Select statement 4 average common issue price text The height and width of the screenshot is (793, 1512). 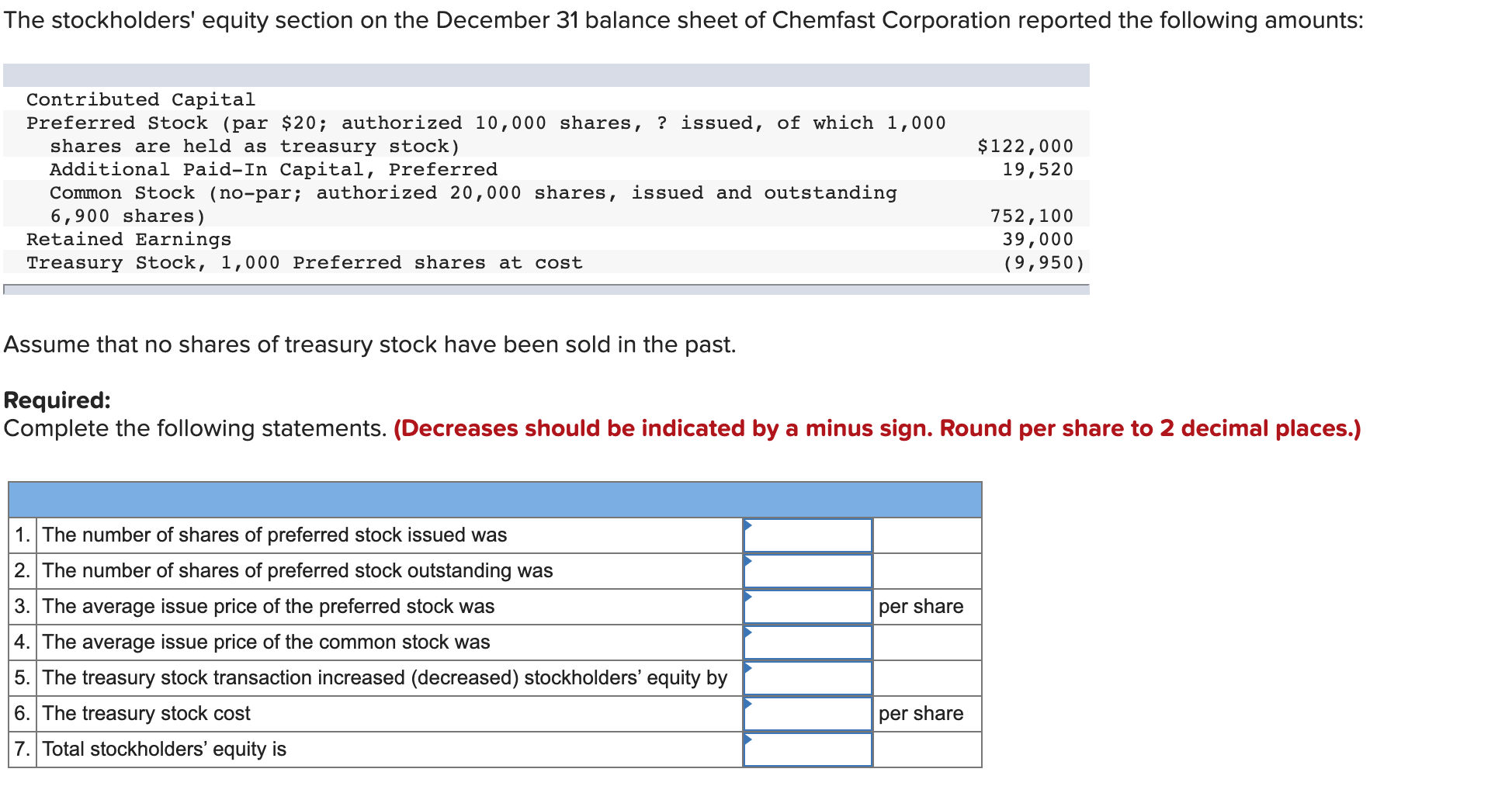point(266,642)
